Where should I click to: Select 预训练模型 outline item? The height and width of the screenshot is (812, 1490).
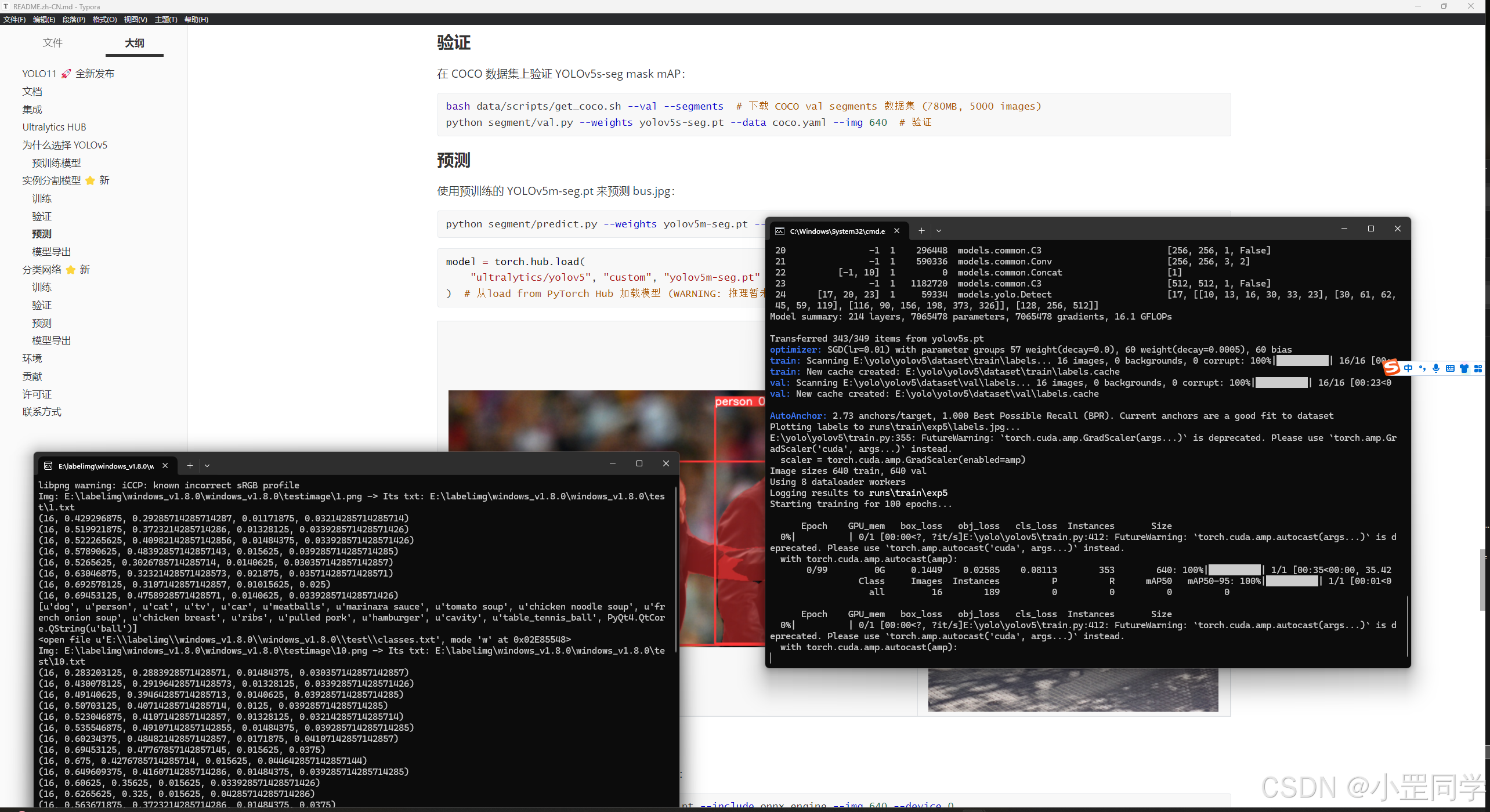[56, 163]
